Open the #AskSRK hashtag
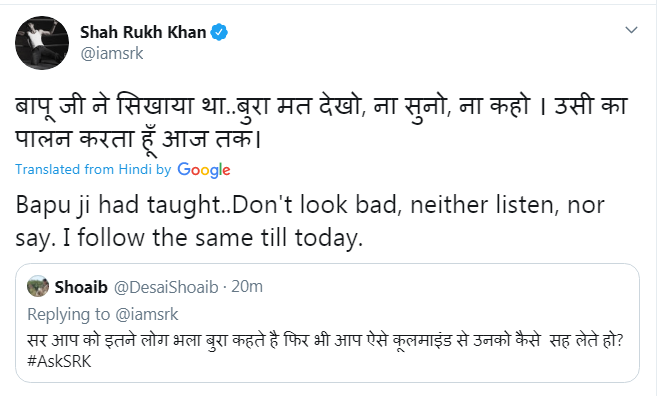 (x=59, y=361)
